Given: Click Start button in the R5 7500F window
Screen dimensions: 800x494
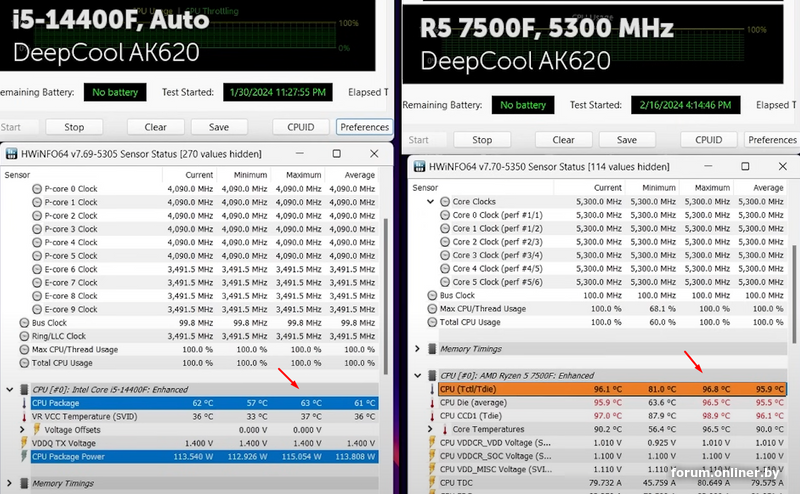Looking at the screenshot, I should pyautogui.click(x=418, y=140).
